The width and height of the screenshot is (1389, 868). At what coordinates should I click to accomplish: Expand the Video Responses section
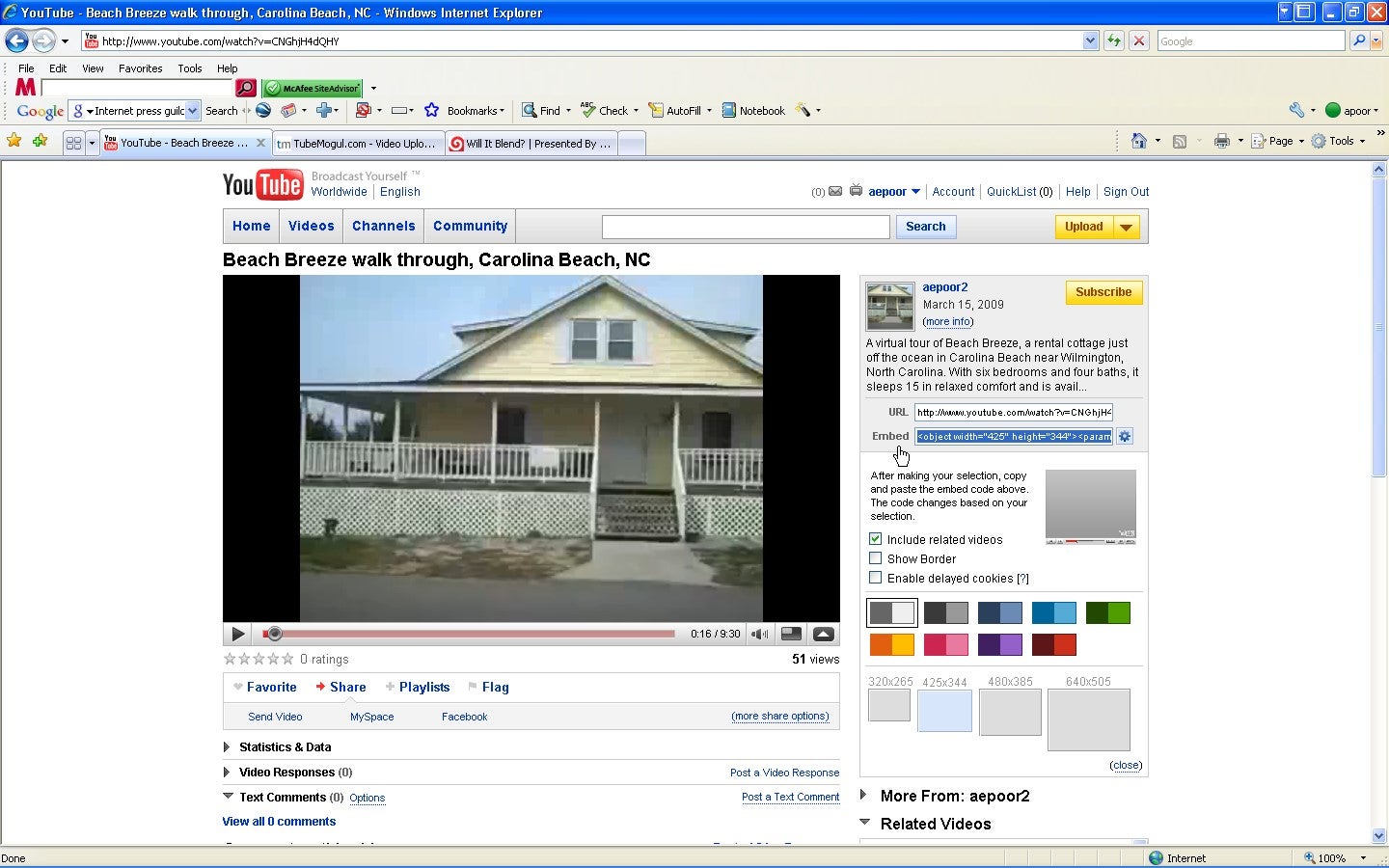(x=227, y=773)
